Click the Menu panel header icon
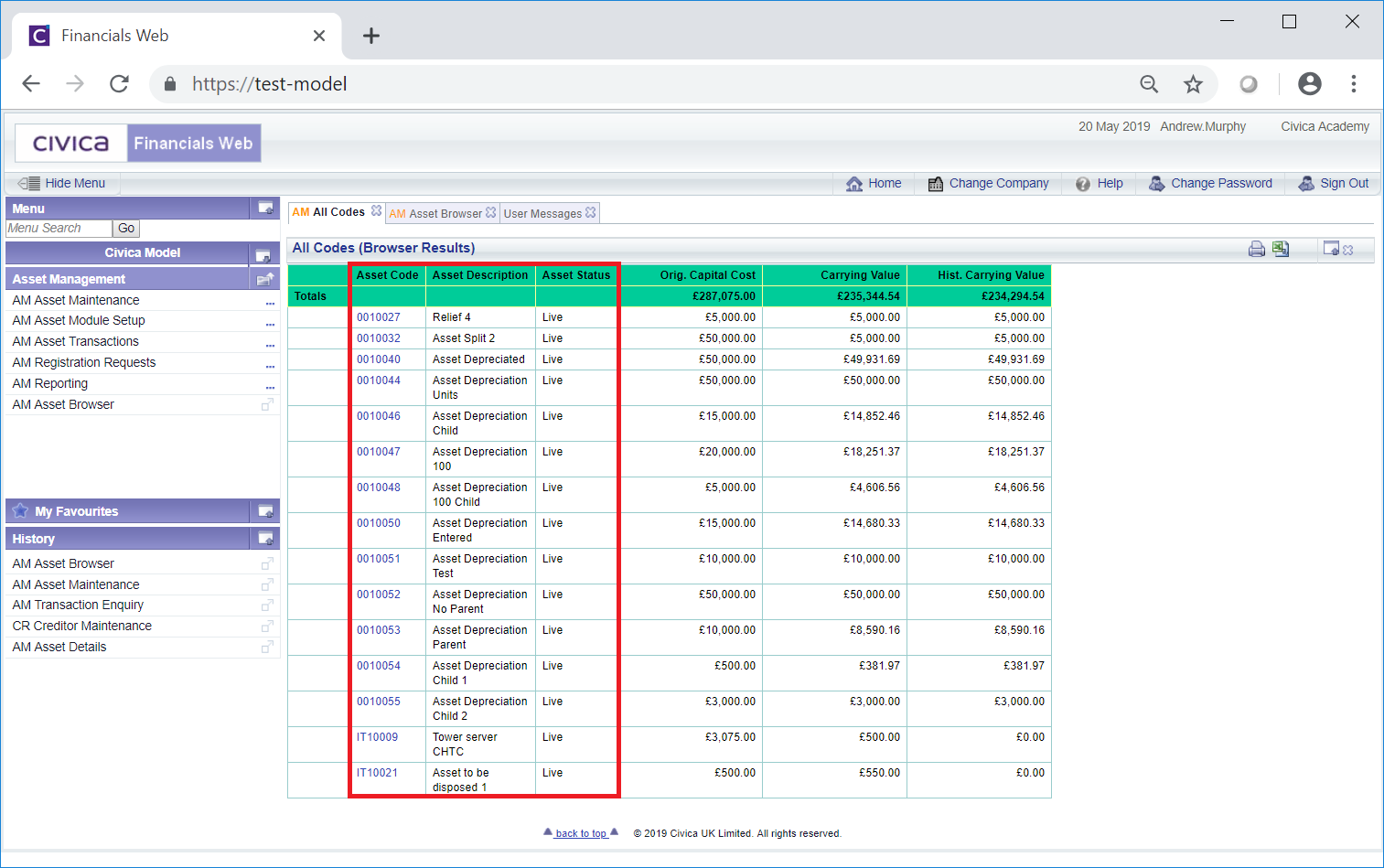Image resolution: width=1384 pixels, height=868 pixels. point(265,208)
